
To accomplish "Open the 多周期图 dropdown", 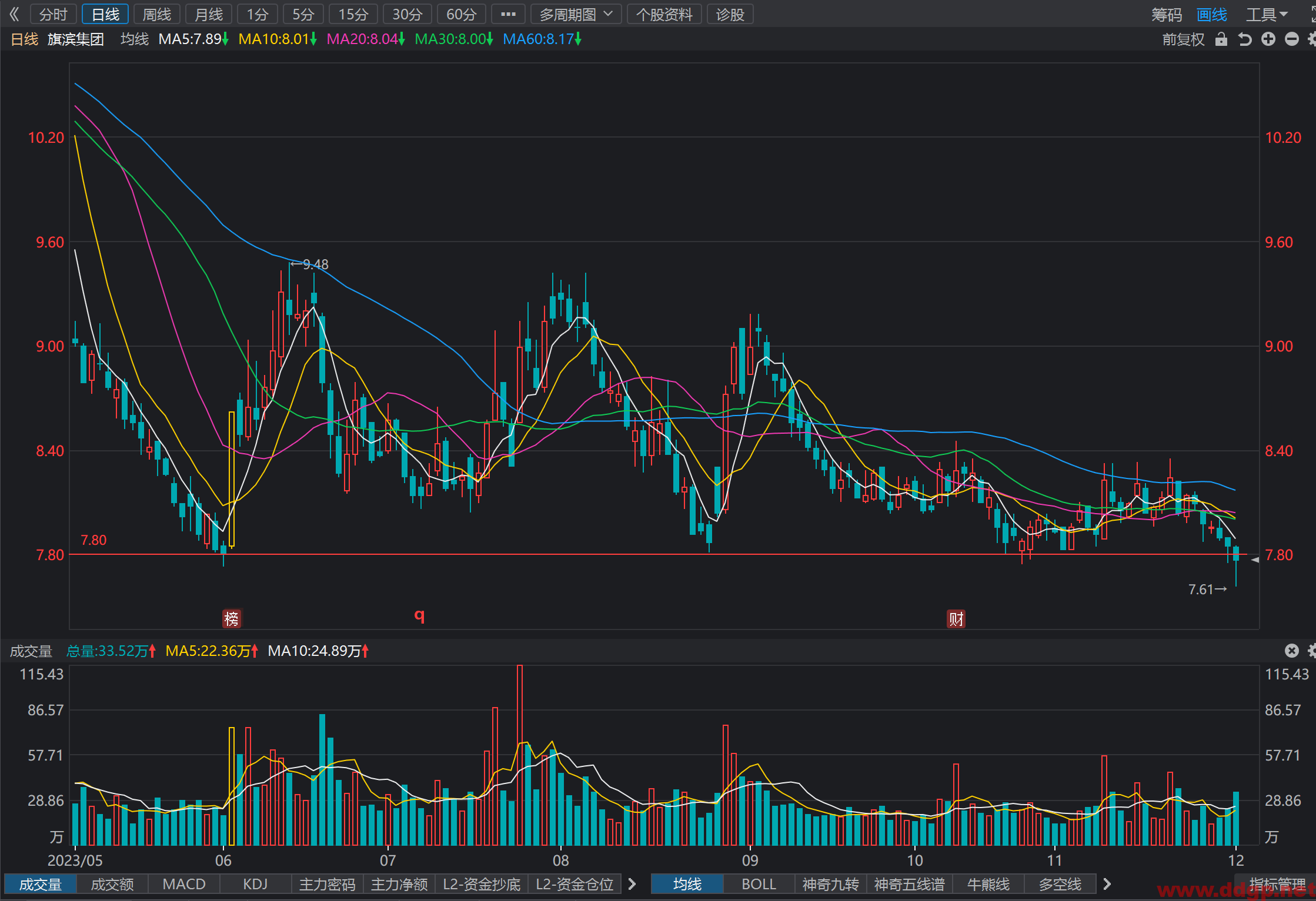I will (576, 14).
